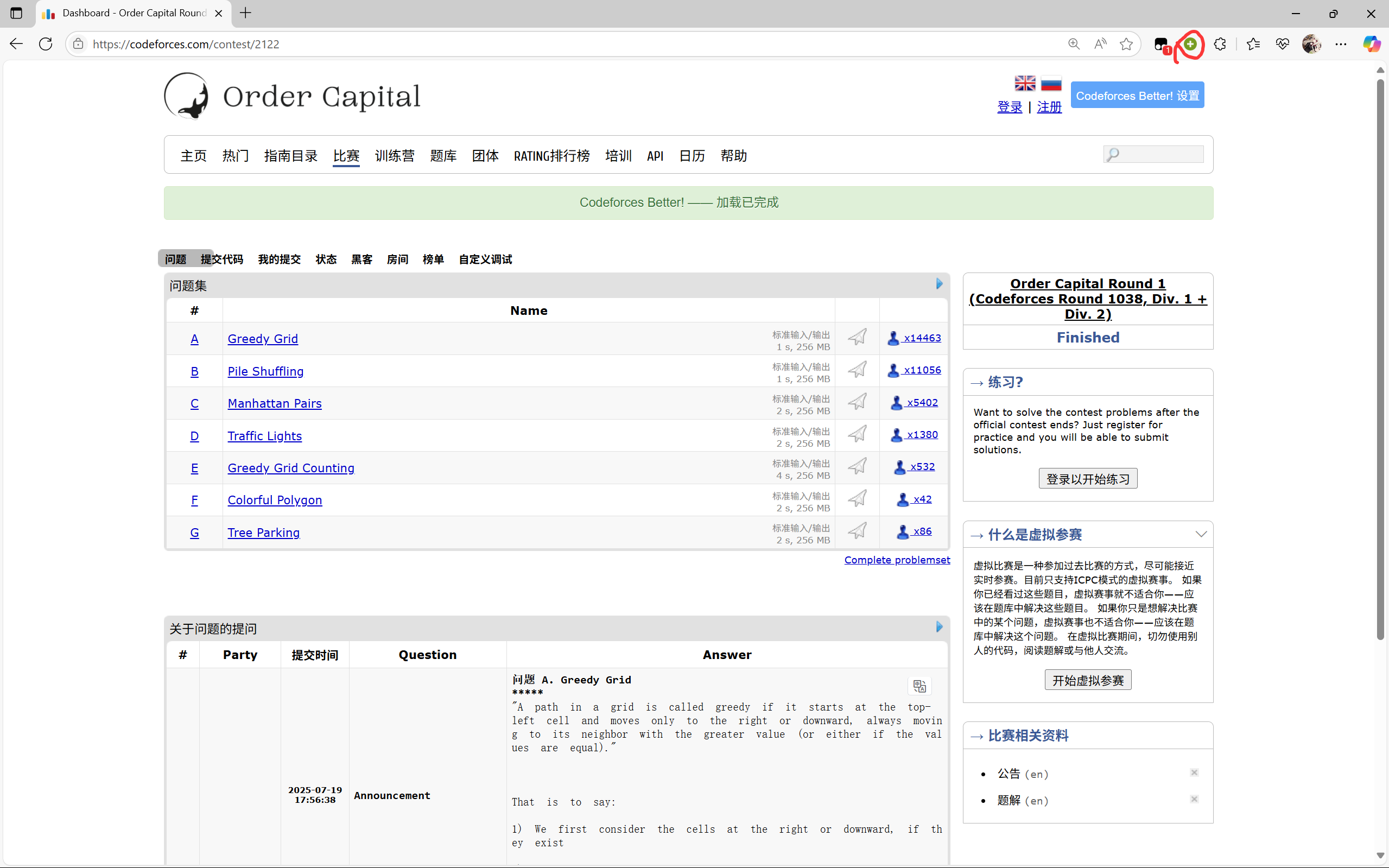Collapse the 问题集 panel arrow
The width and height of the screenshot is (1389, 868).
939,284
